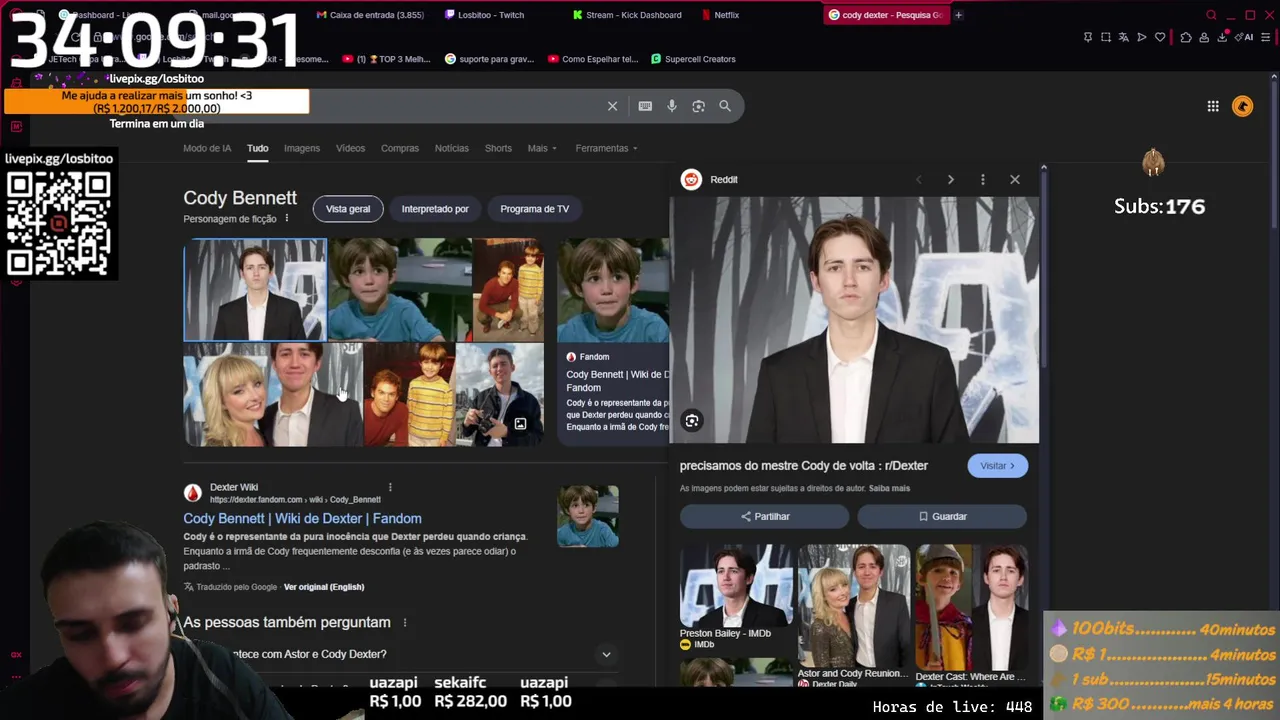Start voice search with the microphone icon
This screenshot has width=1280, height=720.
click(x=672, y=106)
